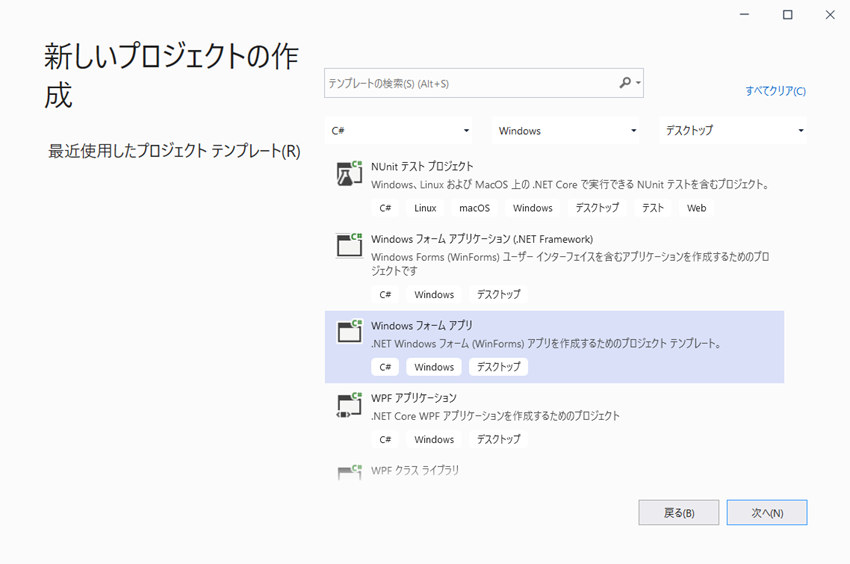Viewport: 850px width, 564px height.
Task: Open the Windows platform filter dropdown
Action: coord(566,131)
